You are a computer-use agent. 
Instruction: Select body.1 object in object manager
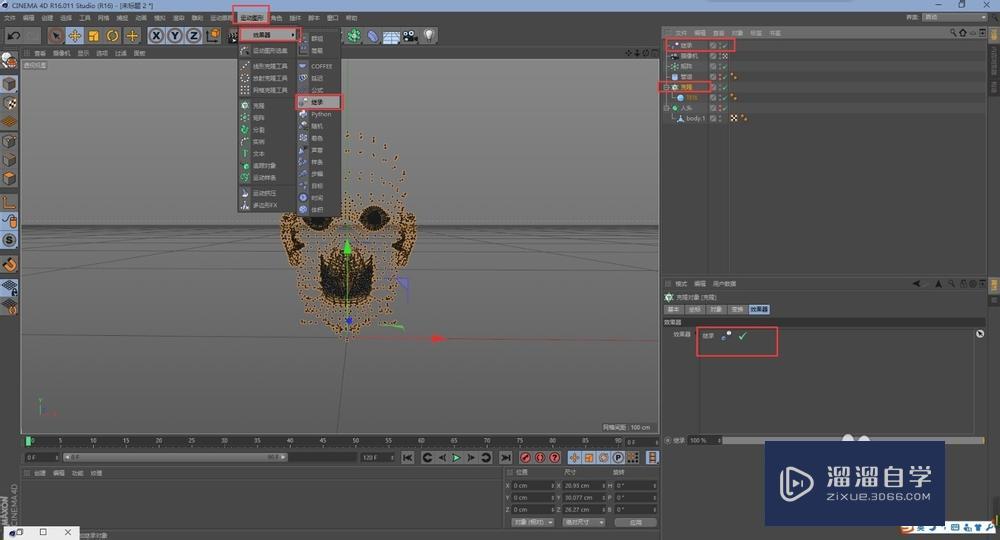tap(696, 119)
